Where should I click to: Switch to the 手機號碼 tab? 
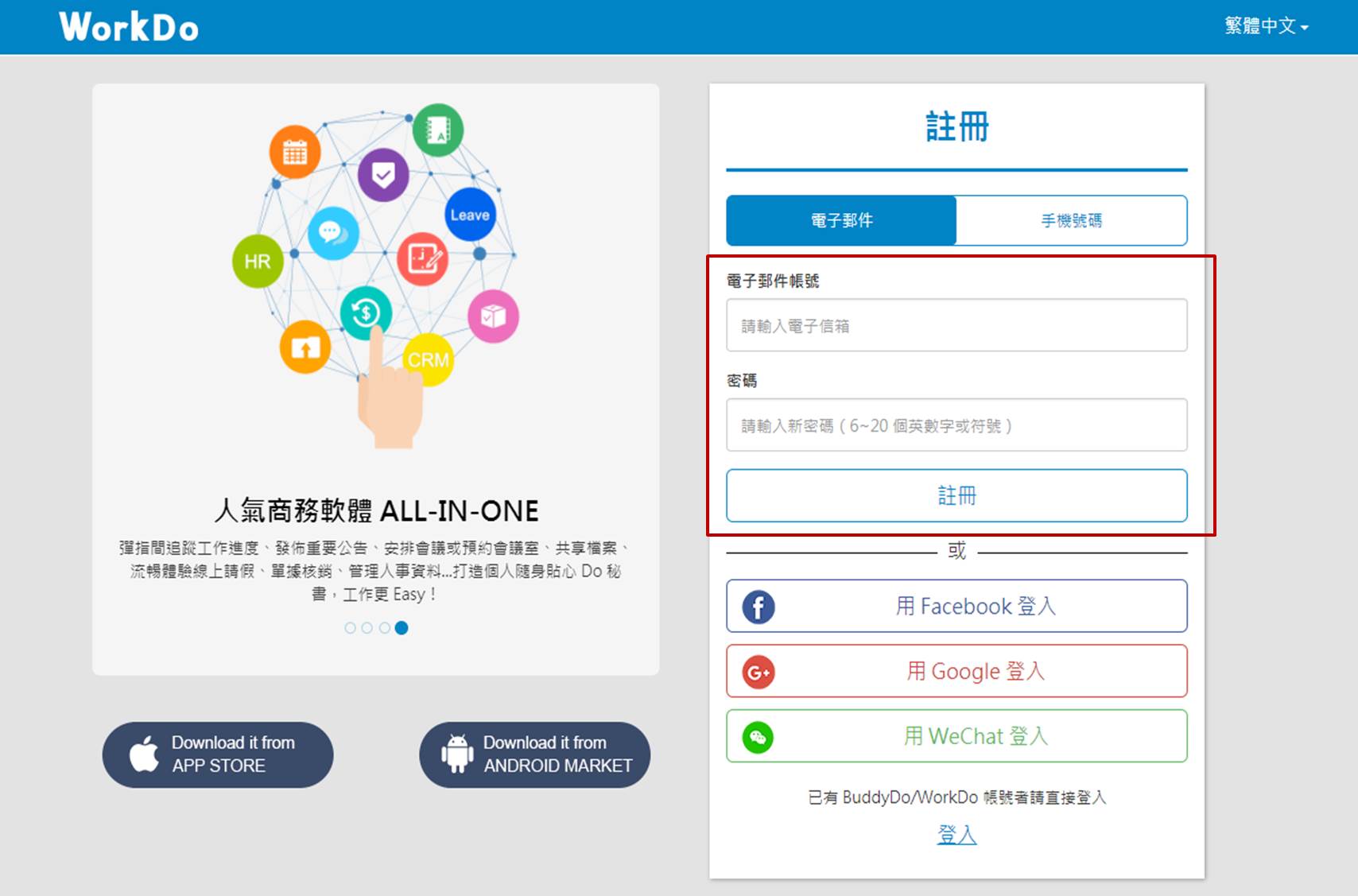(1071, 221)
